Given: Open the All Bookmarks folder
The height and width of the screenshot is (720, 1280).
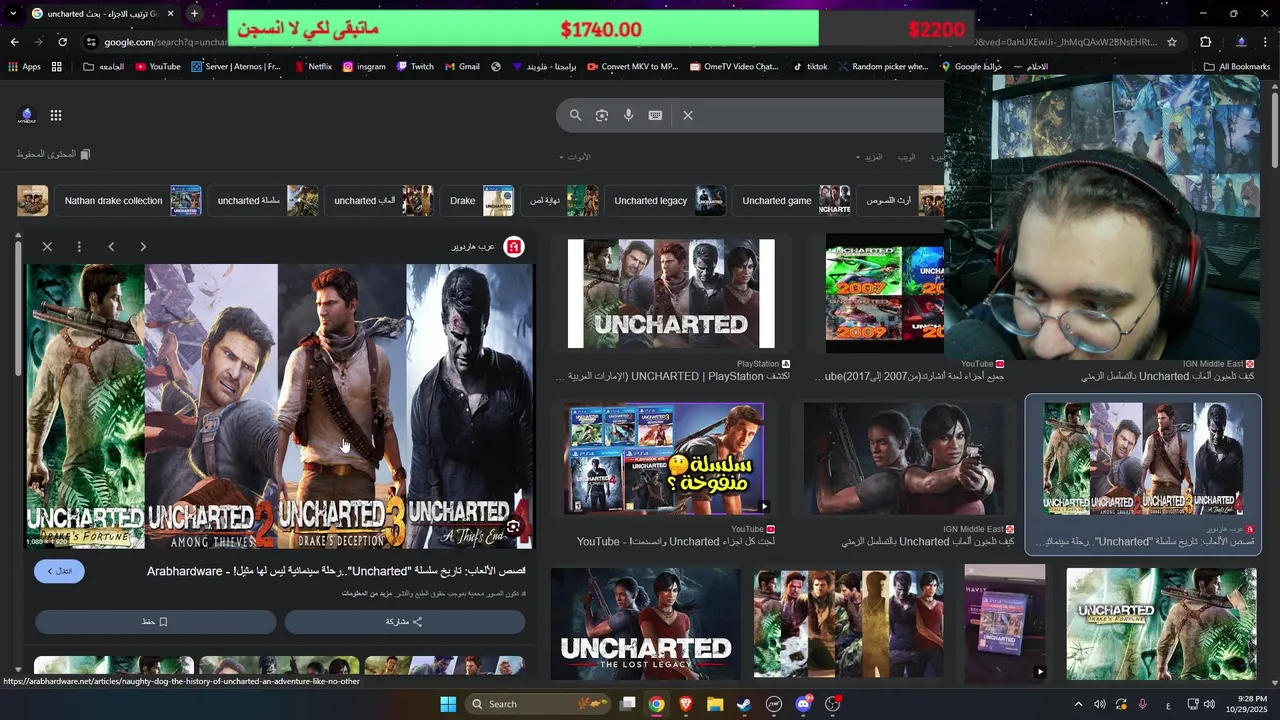Looking at the screenshot, I should click(1236, 67).
